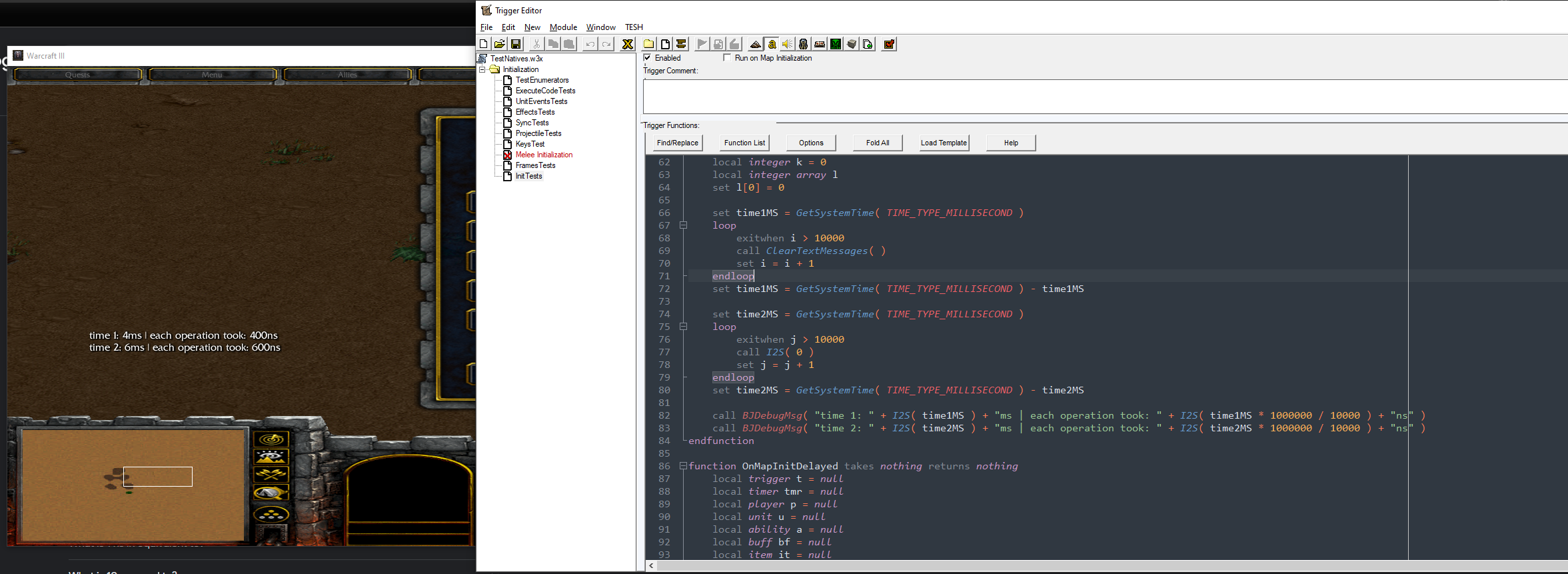Open the Object Editor helmet icon

(804, 44)
